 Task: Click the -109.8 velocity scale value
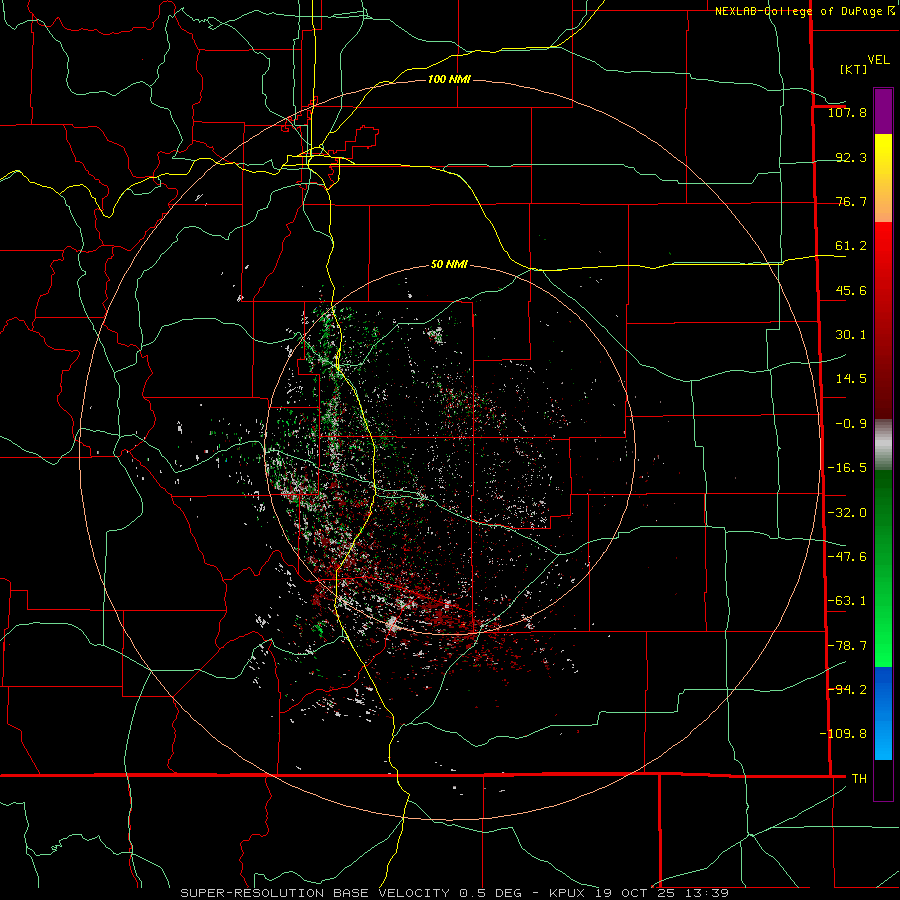coord(843,734)
